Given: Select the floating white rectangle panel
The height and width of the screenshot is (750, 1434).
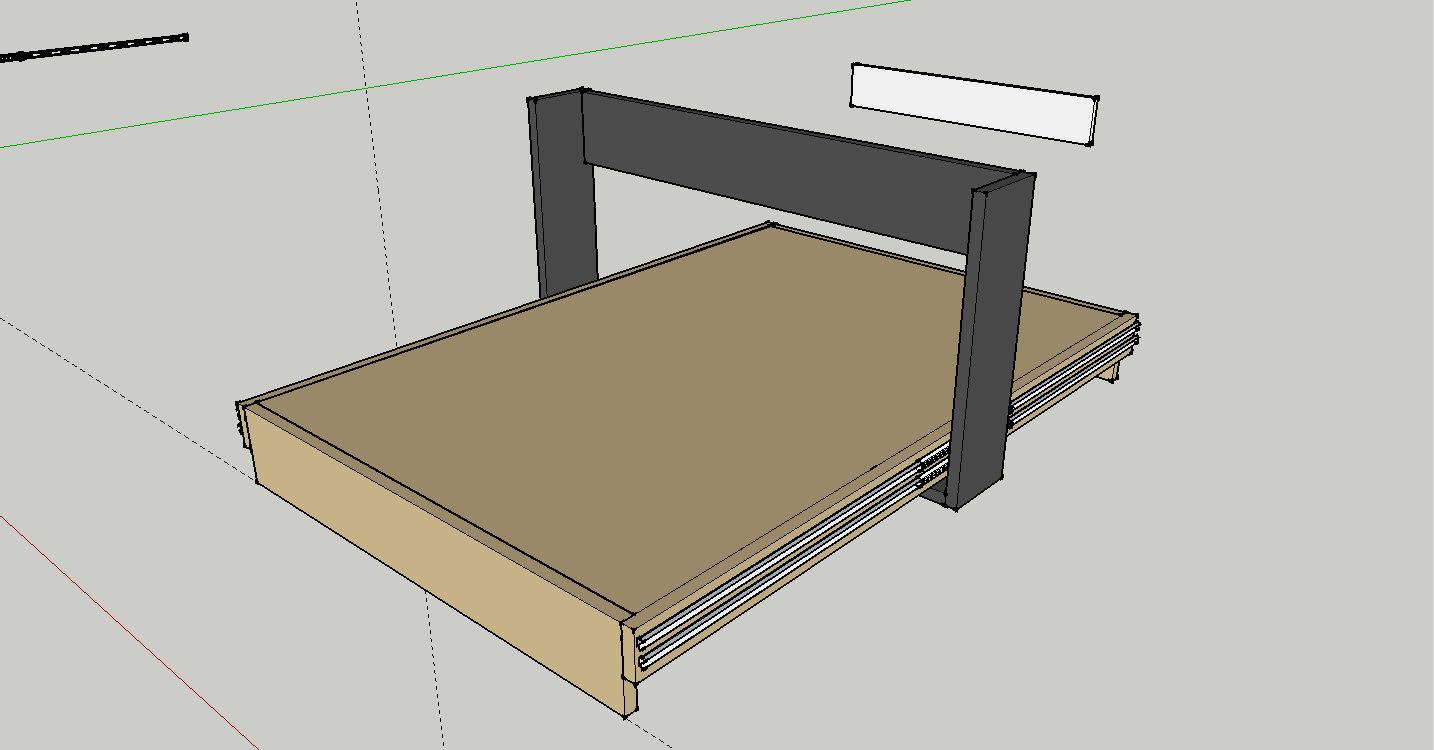Looking at the screenshot, I should 974,104.
